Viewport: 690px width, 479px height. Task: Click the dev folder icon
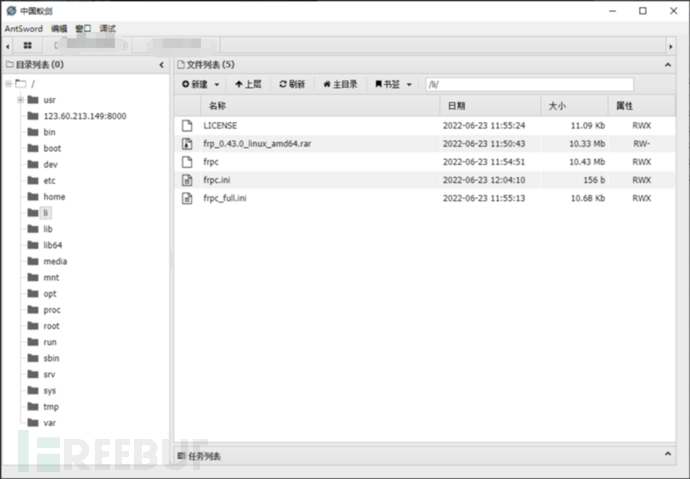point(33,165)
